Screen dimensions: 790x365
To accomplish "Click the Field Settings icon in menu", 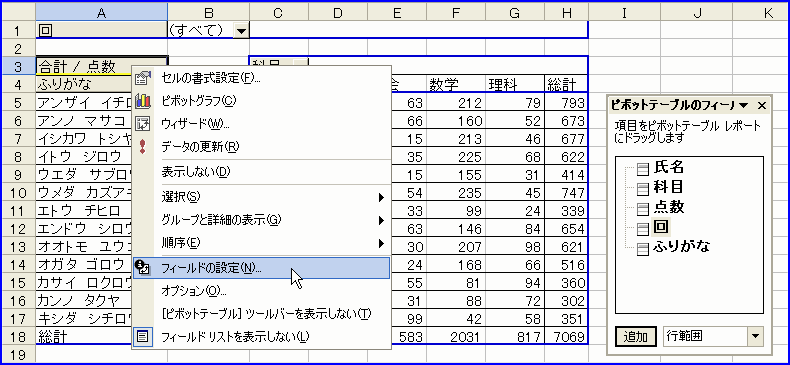I will click(x=144, y=268).
